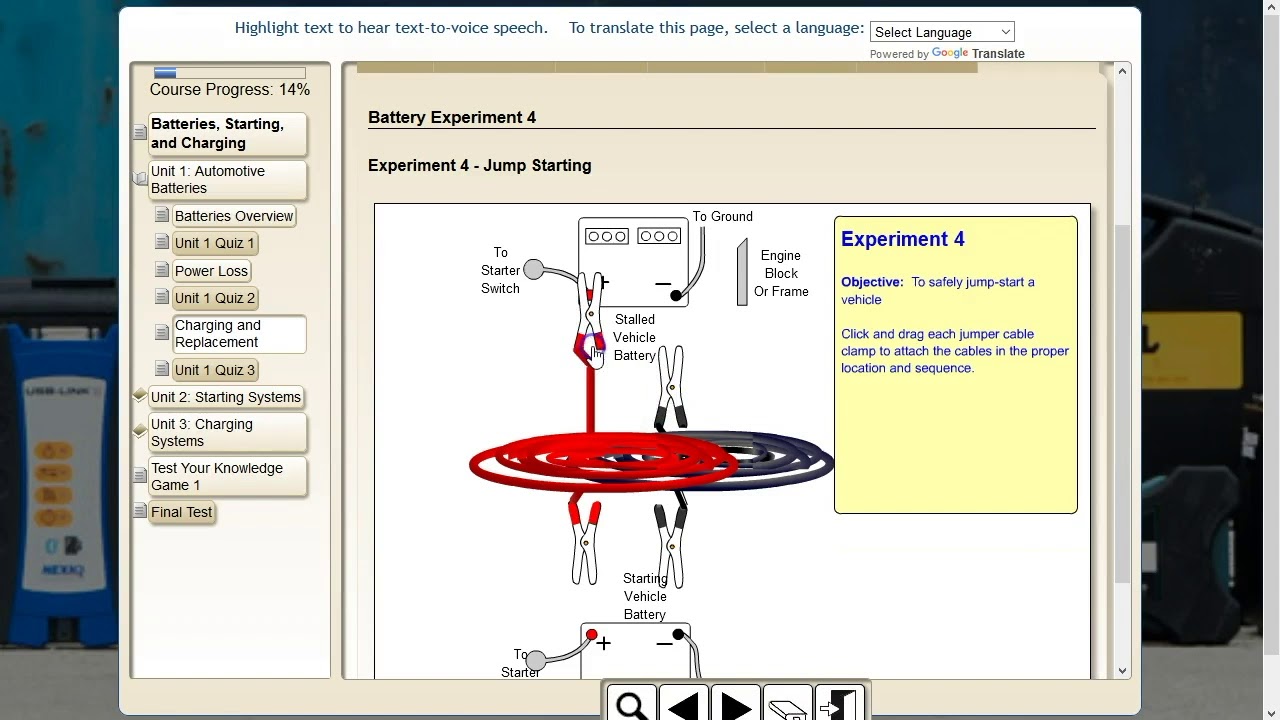Open Unit 1 Quiz 1
Viewport: 1280px width, 720px height.
click(215, 242)
